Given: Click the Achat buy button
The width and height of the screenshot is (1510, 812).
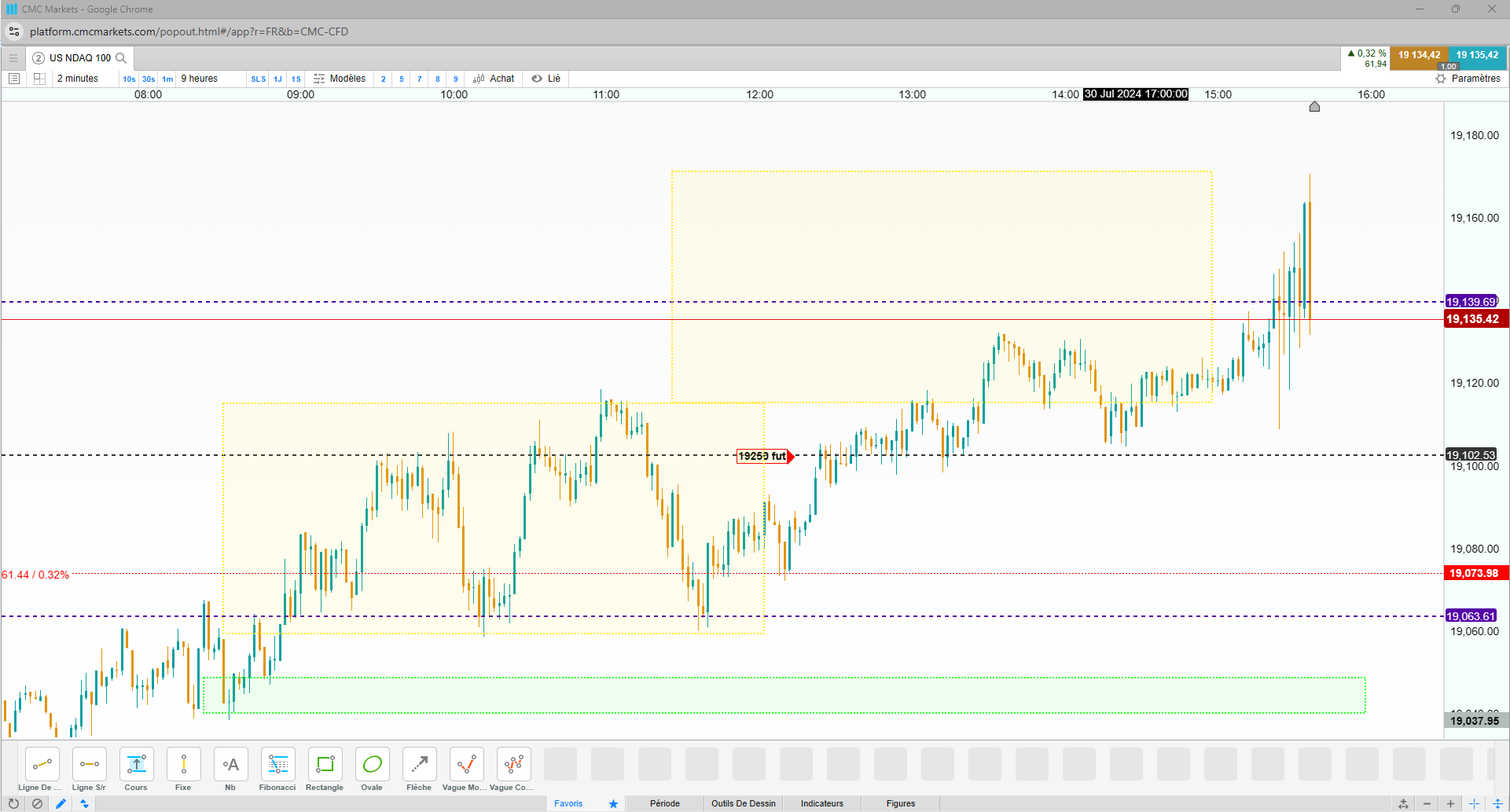Looking at the screenshot, I should pyautogui.click(x=494, y=79).
